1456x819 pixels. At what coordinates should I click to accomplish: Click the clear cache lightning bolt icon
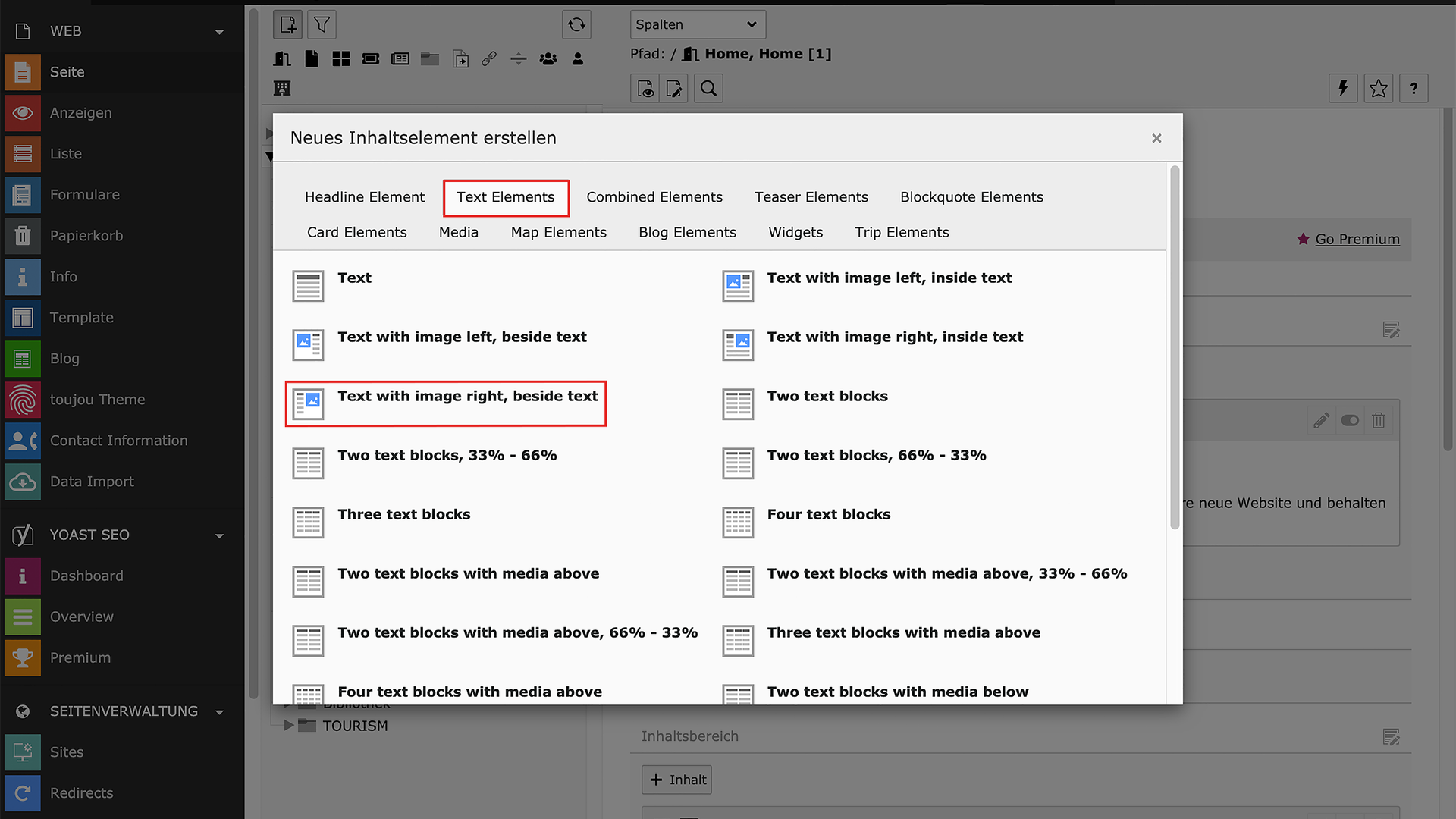[1343, 89]
